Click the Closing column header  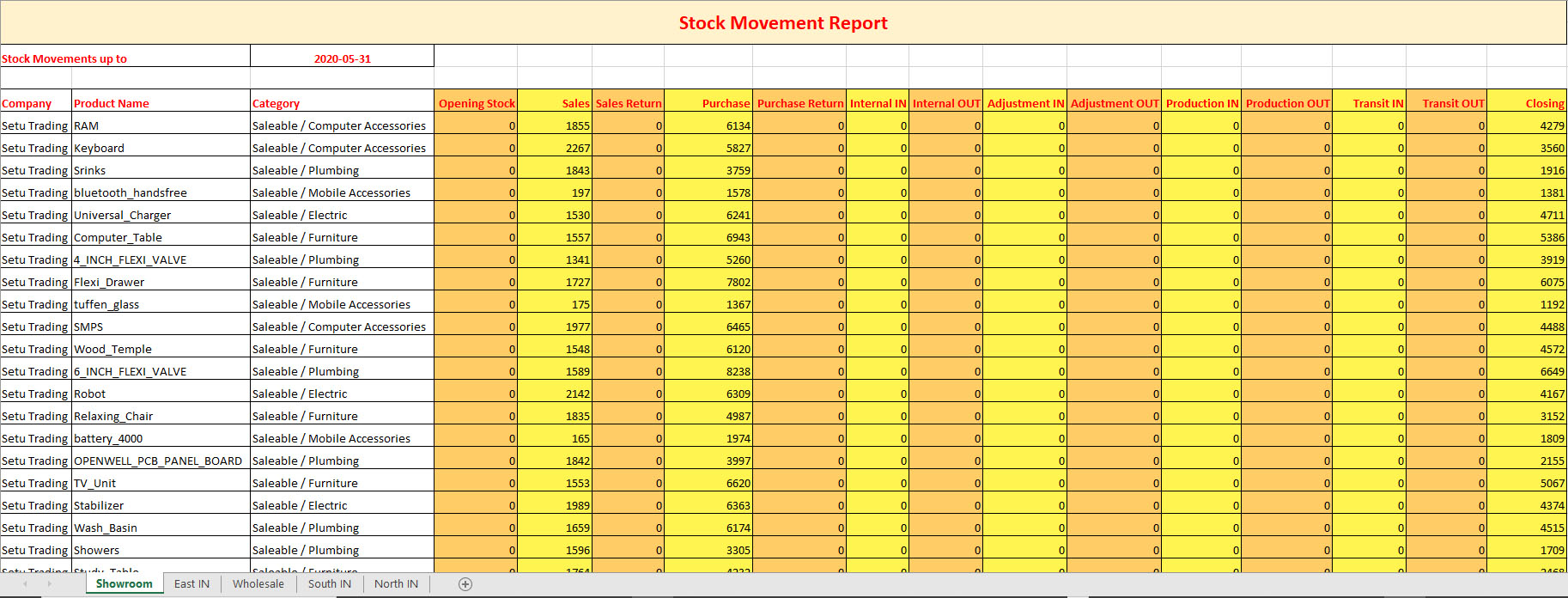click(1527, 101)
